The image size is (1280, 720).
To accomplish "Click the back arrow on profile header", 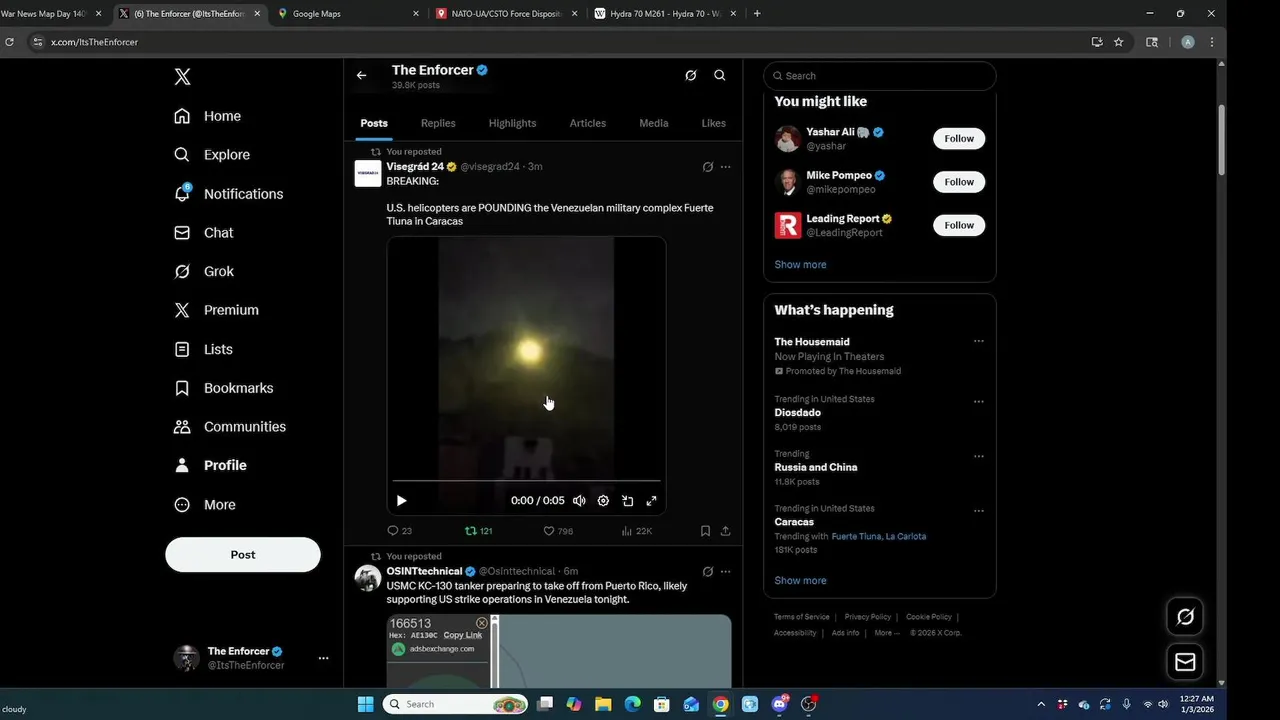I will (x=361, y=75).
